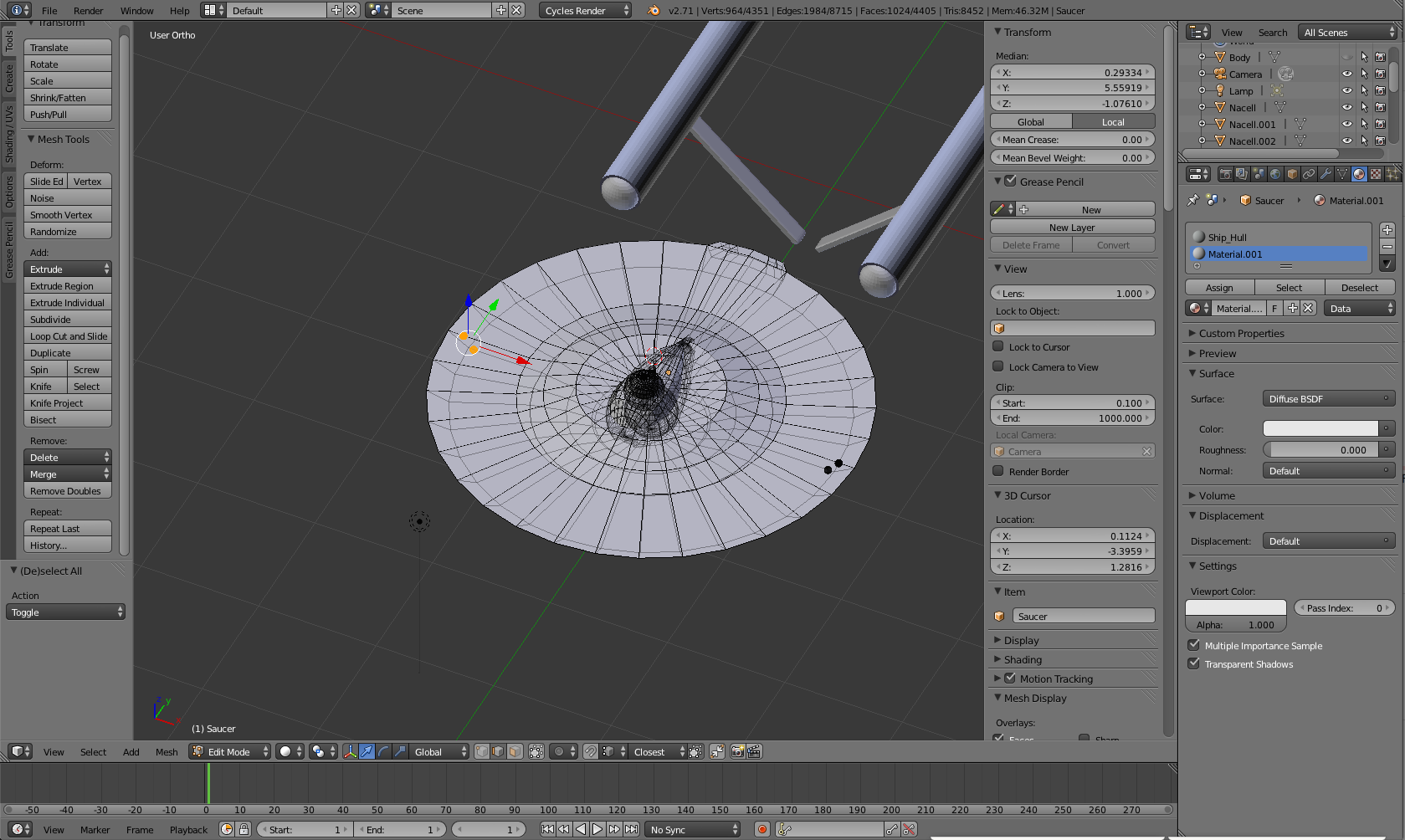Open the Render Layers properties tab

coord(1242,174)
